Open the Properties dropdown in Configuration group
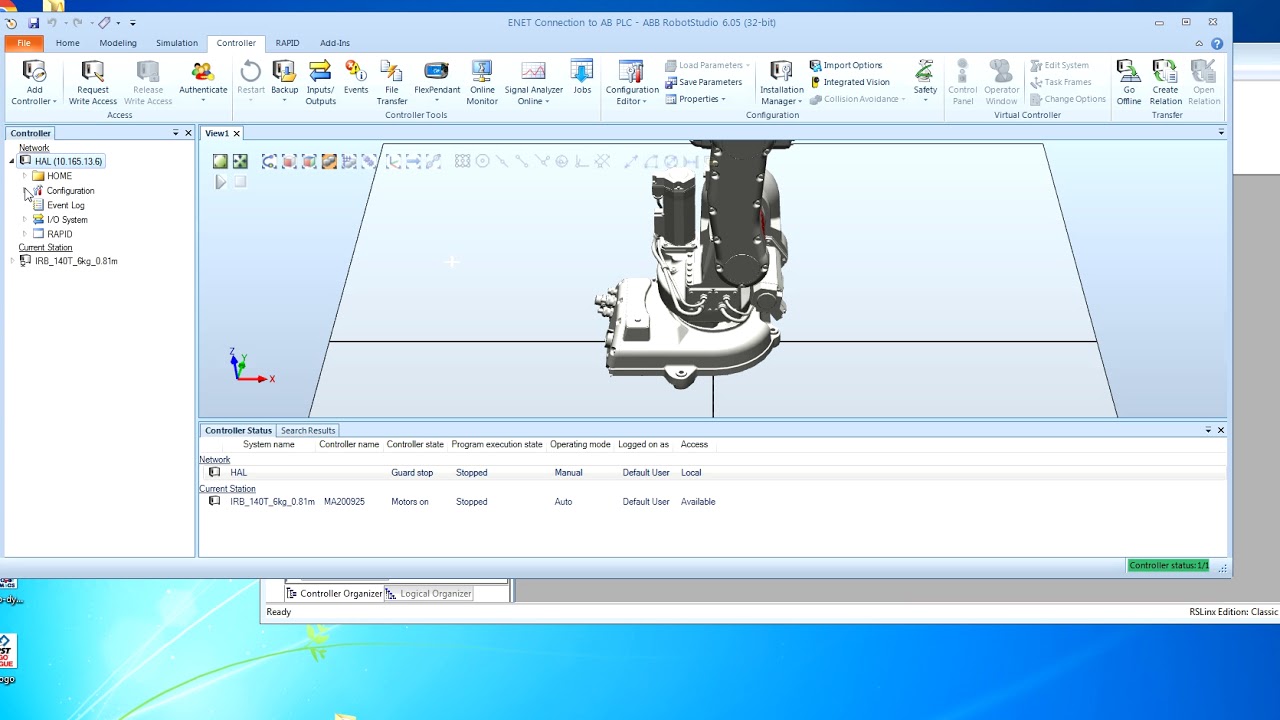The width and height of the screenshot is (1280, 720). pos(696,99)
